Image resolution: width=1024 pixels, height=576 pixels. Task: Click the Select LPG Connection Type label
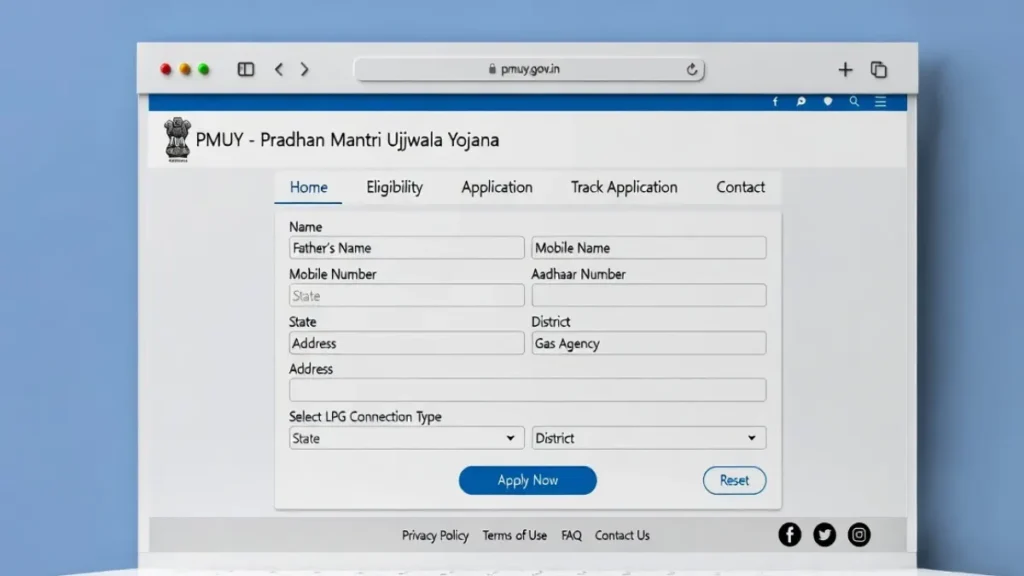point(365,417)
